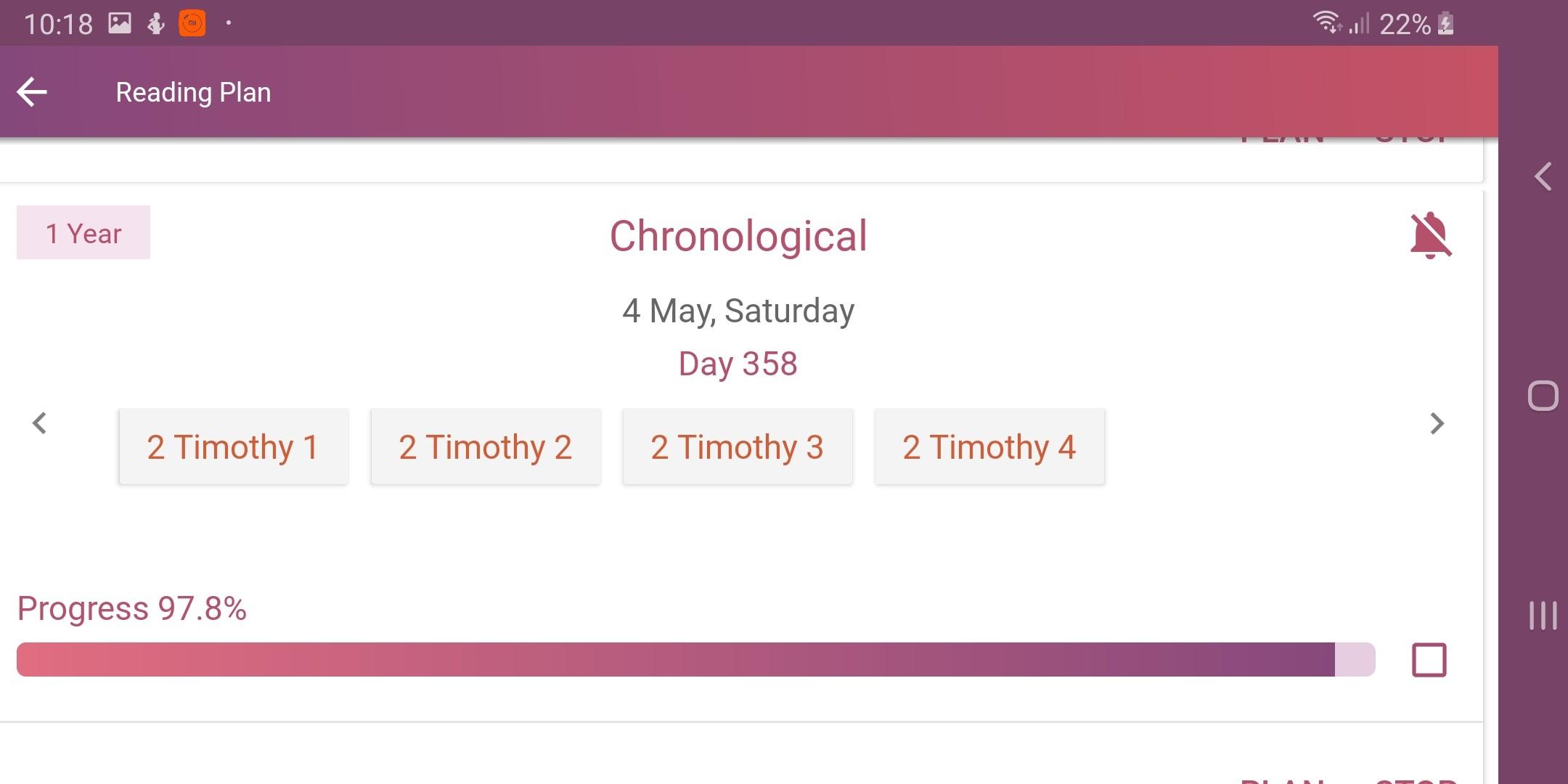
Task: Tap the 1 Year duration tag
Action: click(x=83, y=233)
